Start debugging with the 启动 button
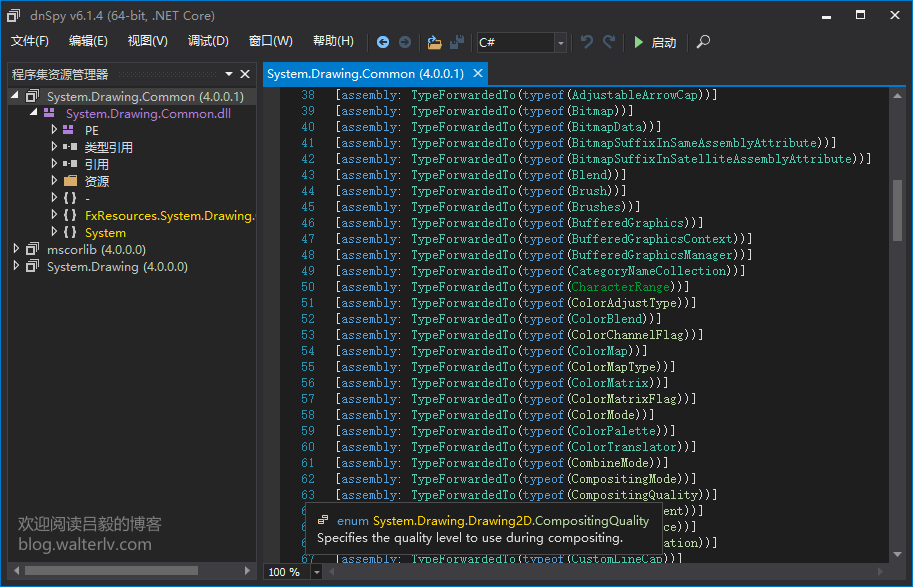This screenshot has width=913, height=587. [655, 42]
